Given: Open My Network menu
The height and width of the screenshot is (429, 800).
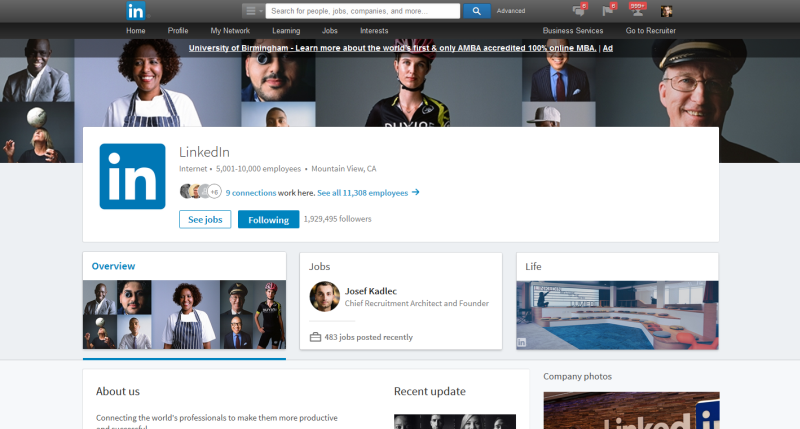Looking at the screenshot, I should click(230, 31).
